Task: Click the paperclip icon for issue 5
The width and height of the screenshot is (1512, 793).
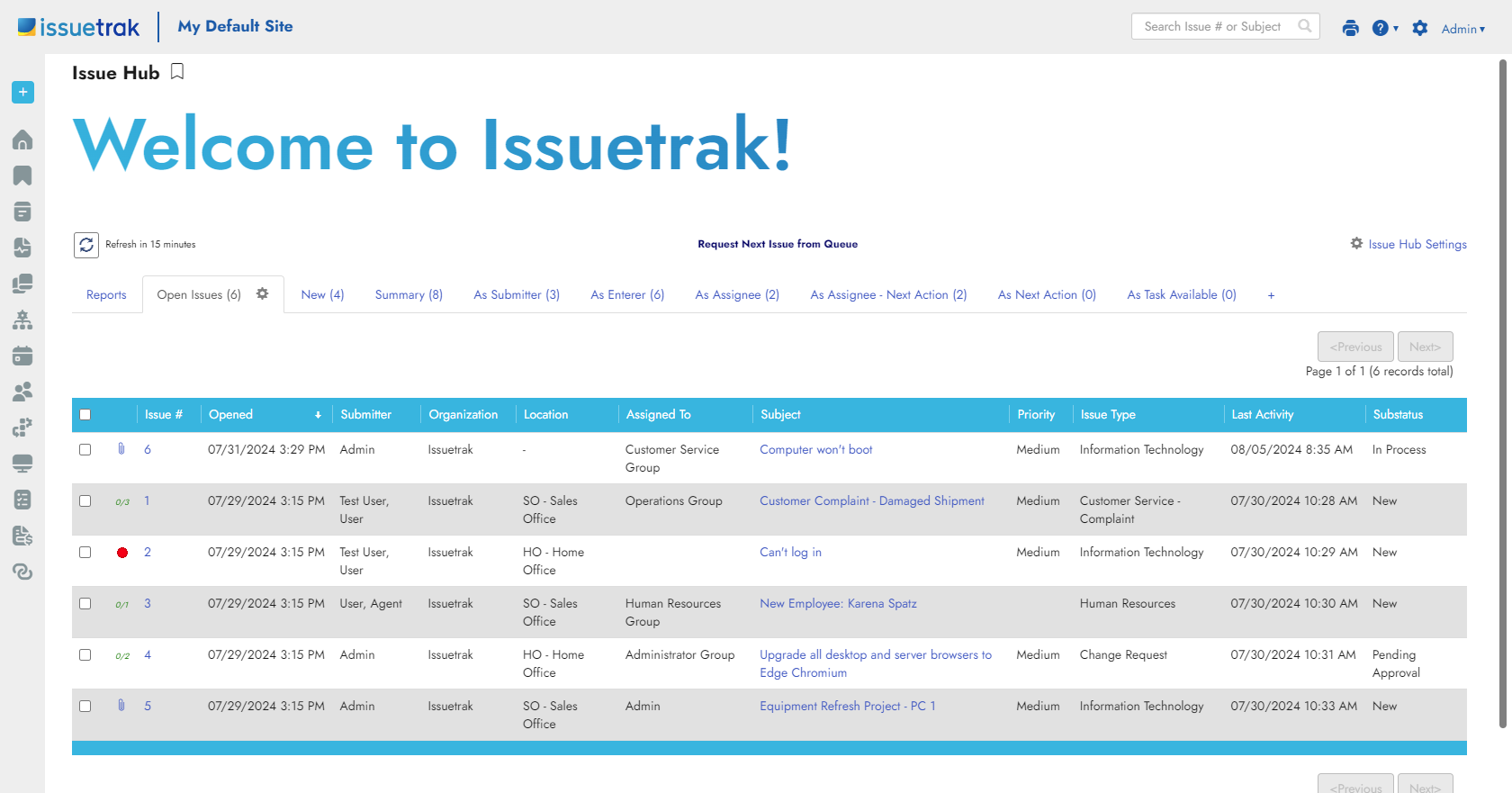Action: pyautogui.click(x=121, y=705)
